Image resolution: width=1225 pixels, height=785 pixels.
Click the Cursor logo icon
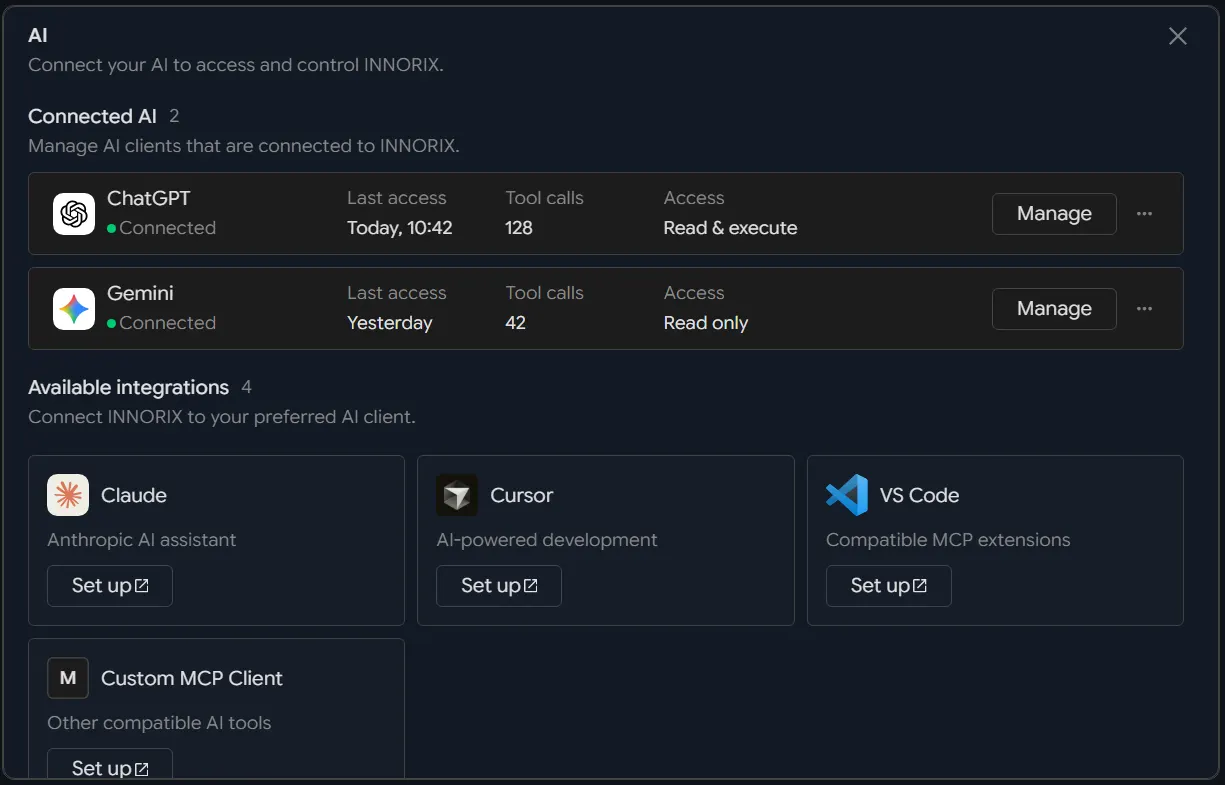click(x=457, y=495)
